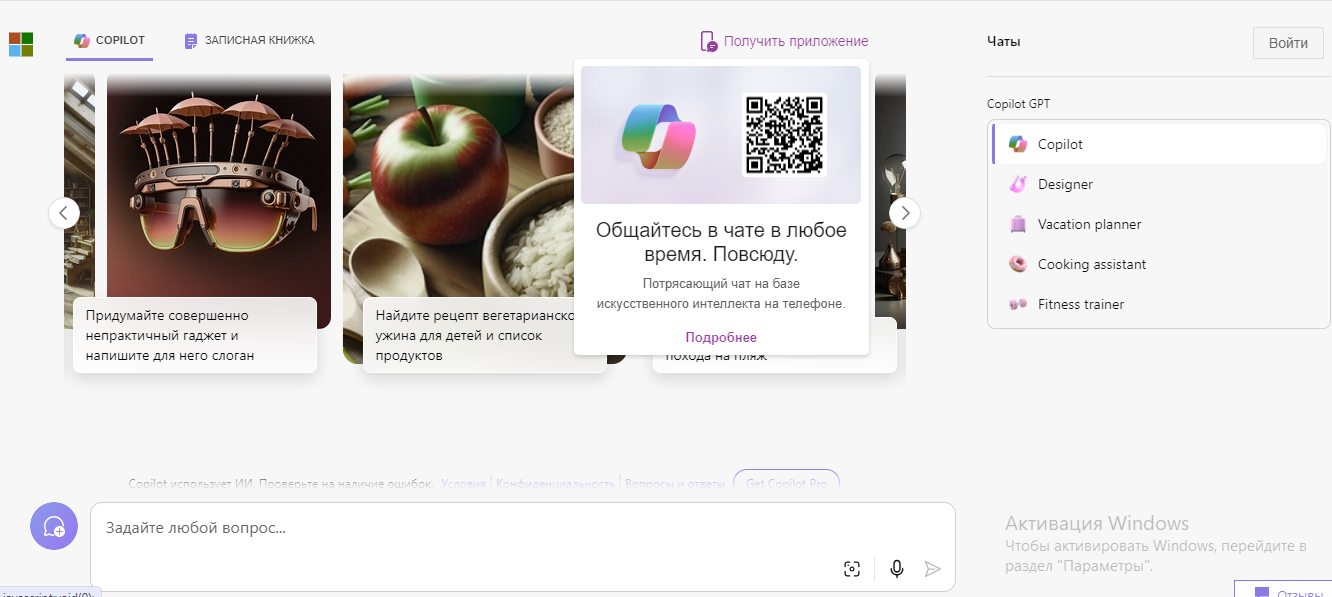Image resolution: width=1332 pixels, height=597 pixels.
Task: Select the непрактичный гаджет prompt card
Action: (x=195, y=335)
